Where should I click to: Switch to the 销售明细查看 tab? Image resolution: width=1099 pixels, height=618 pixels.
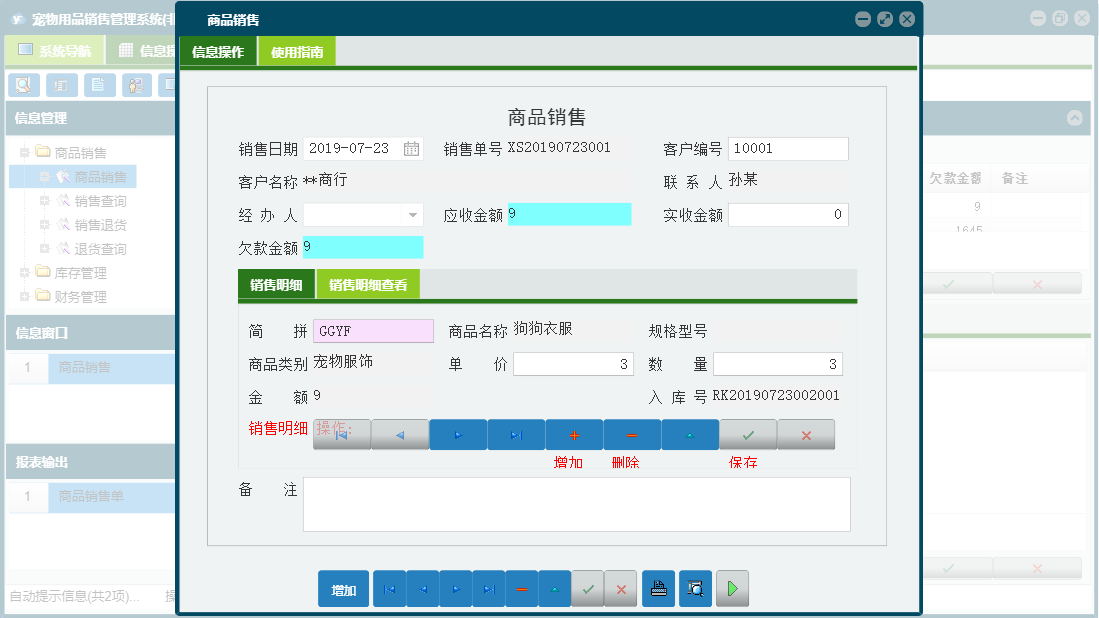click(366, 284)
